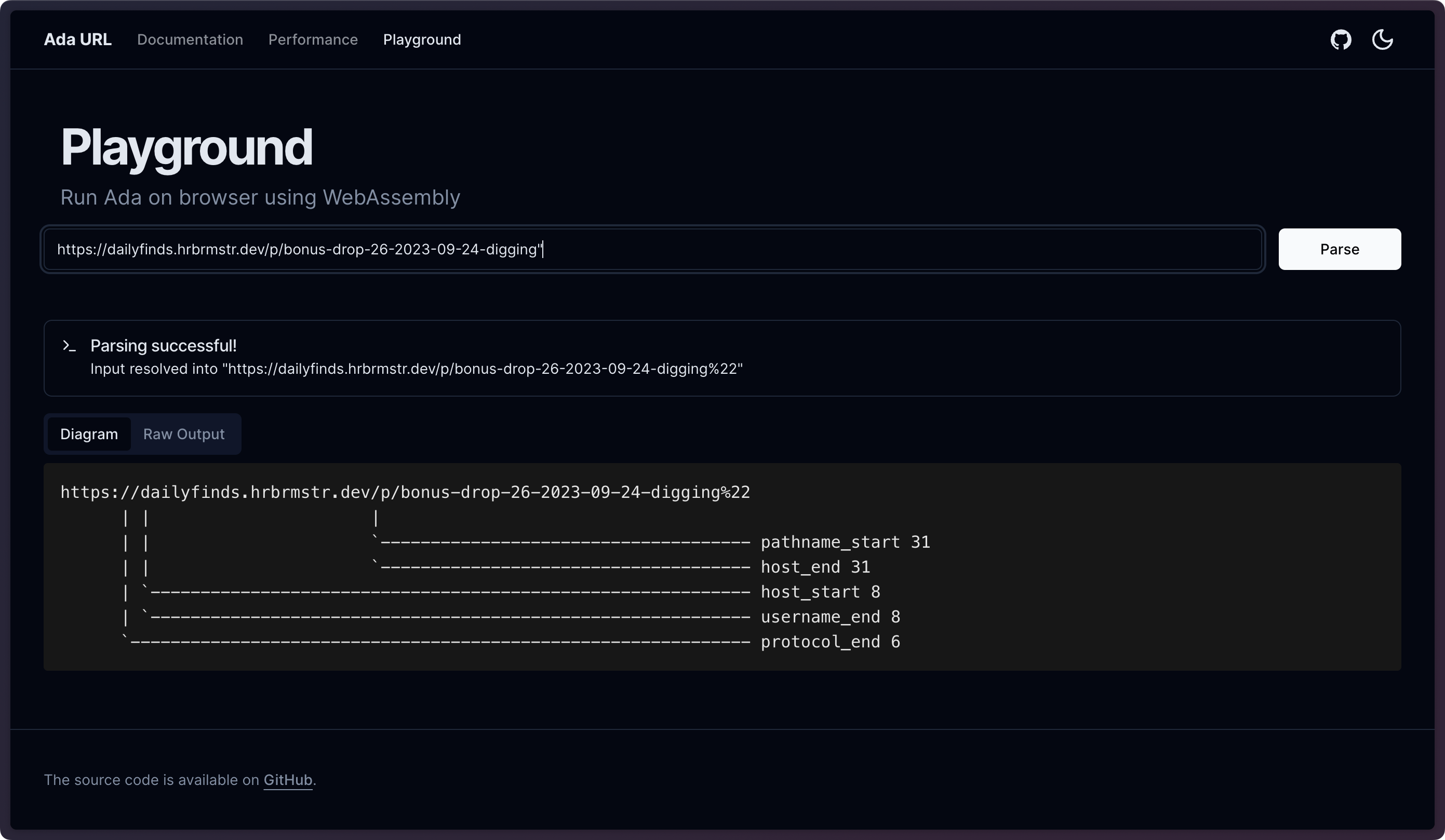Click the host_end 31 diagram label
The height and width of the screenshot is (840, 1445).
point(815,567)
